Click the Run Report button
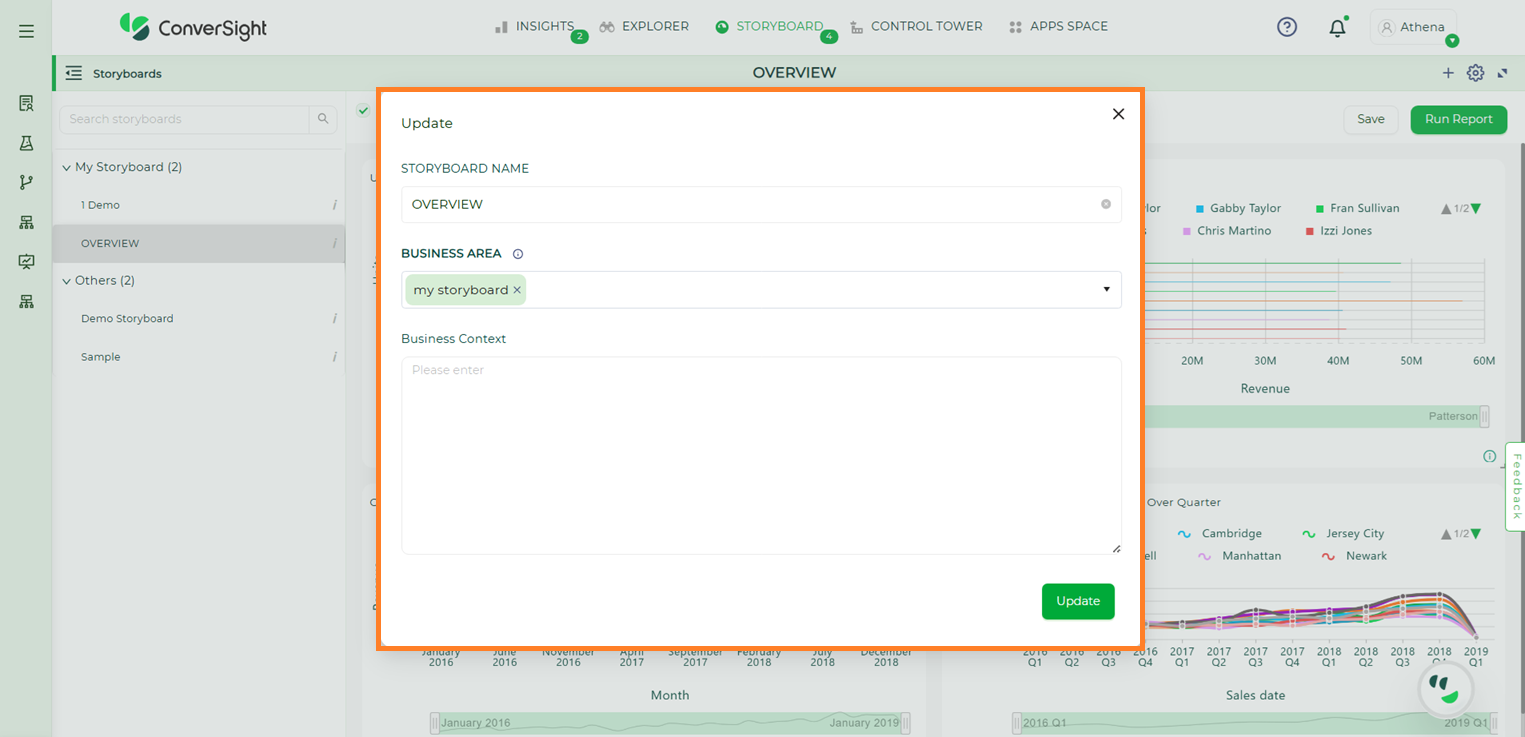The width and height of the screenshot is (1525, 737). 1458,119
